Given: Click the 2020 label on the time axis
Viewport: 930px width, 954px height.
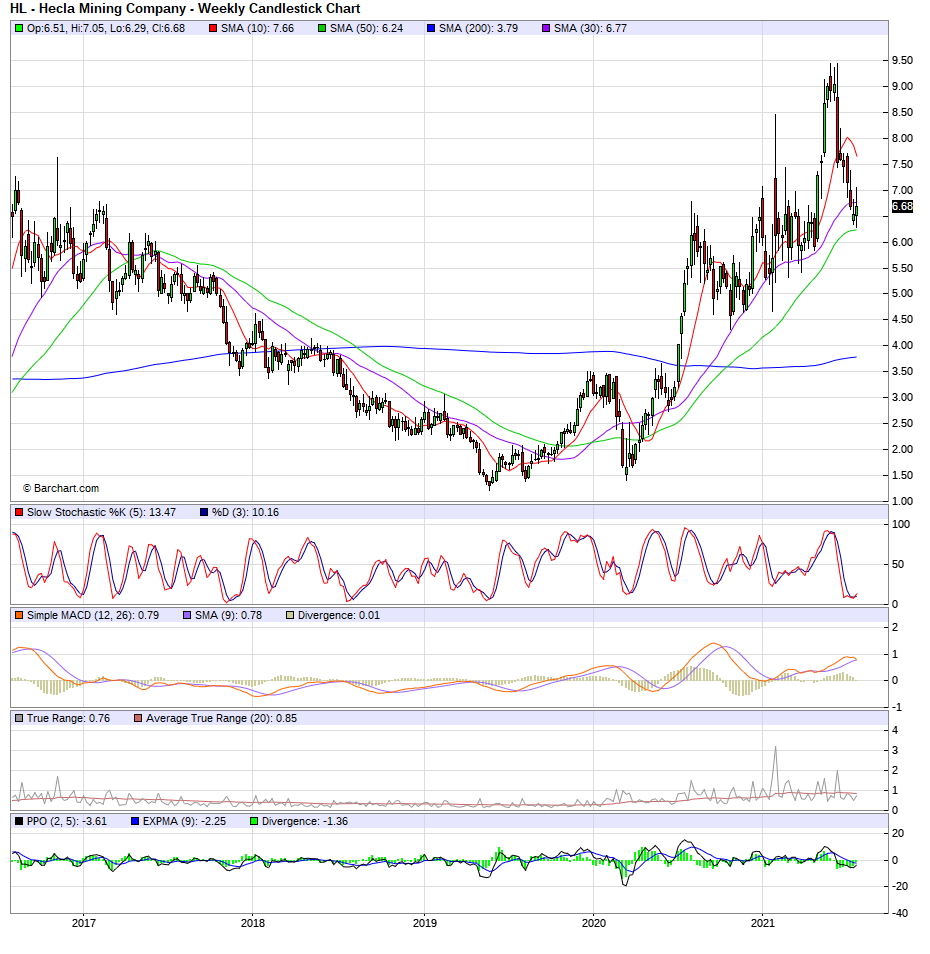Looking at the screenshot, I should coord(594,923).
